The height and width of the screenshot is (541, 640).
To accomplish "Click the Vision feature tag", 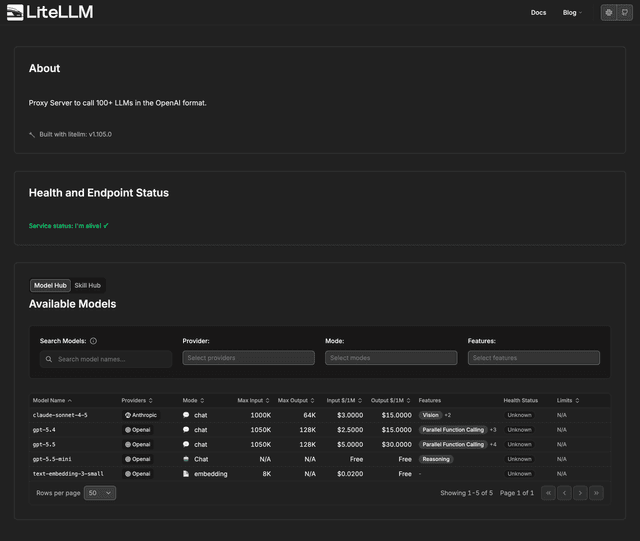I will coord(430,415).
